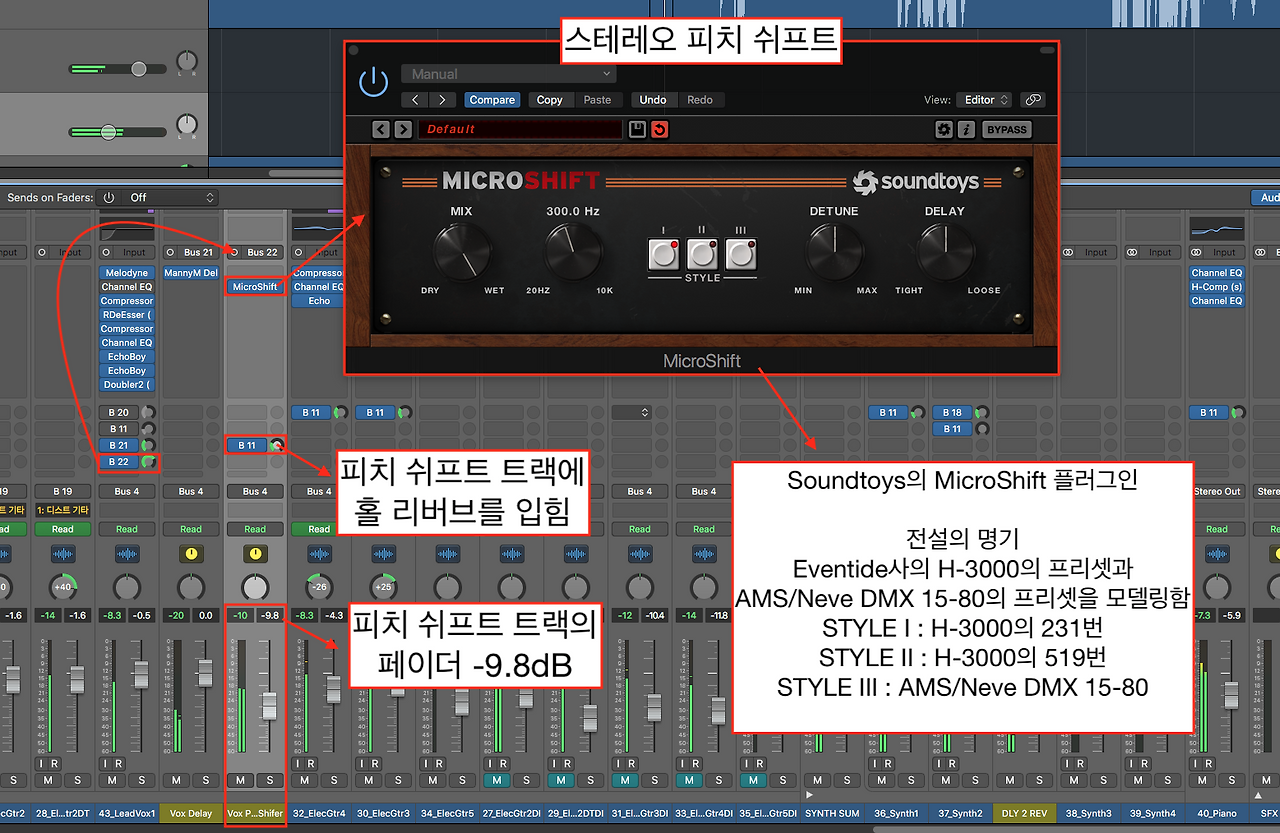Click the Vox P Shifter B 11 send knob
Image resolution: width=1280 pixels, height=833 pixels.
tap(276, 445)
